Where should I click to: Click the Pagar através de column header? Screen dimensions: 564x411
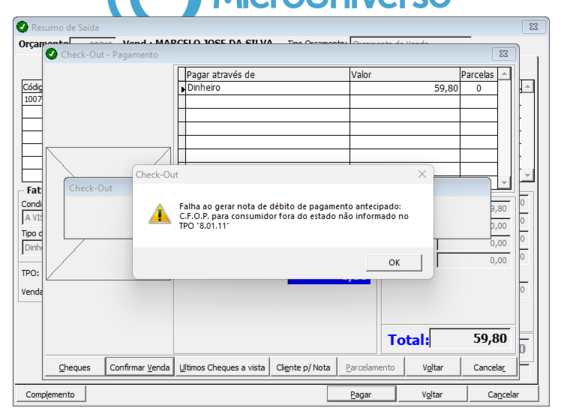267,74
